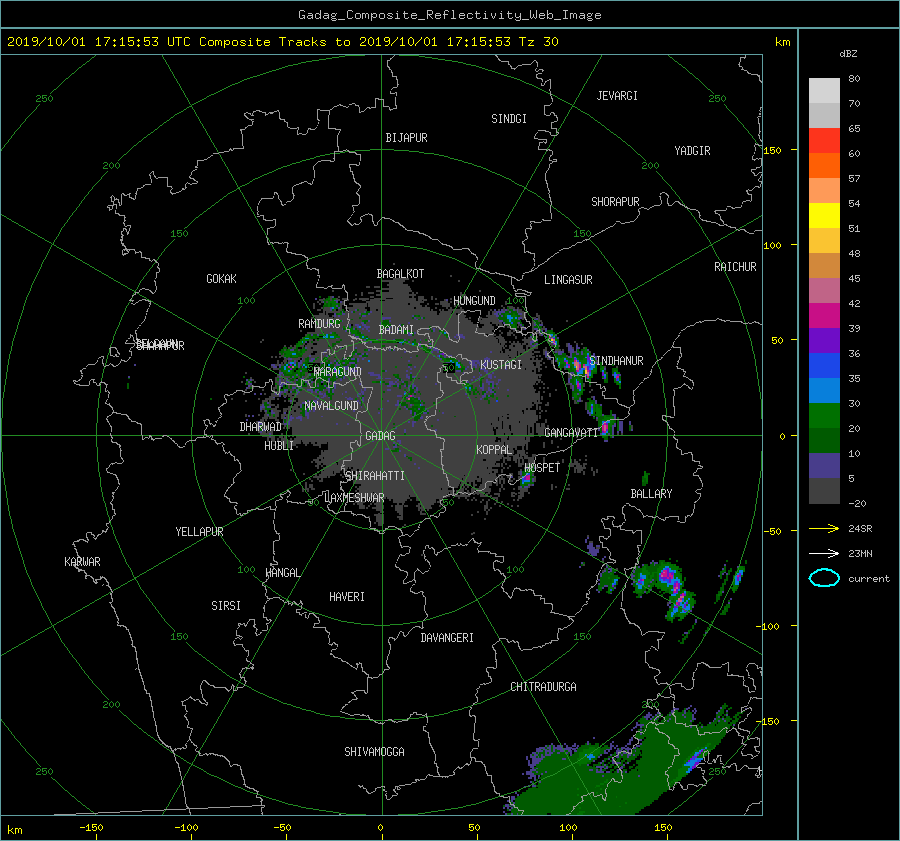Image resolution: width=900 pixels, height=841 pixels.
Task: Click the BALLARY city label
Action: (651, 494)
